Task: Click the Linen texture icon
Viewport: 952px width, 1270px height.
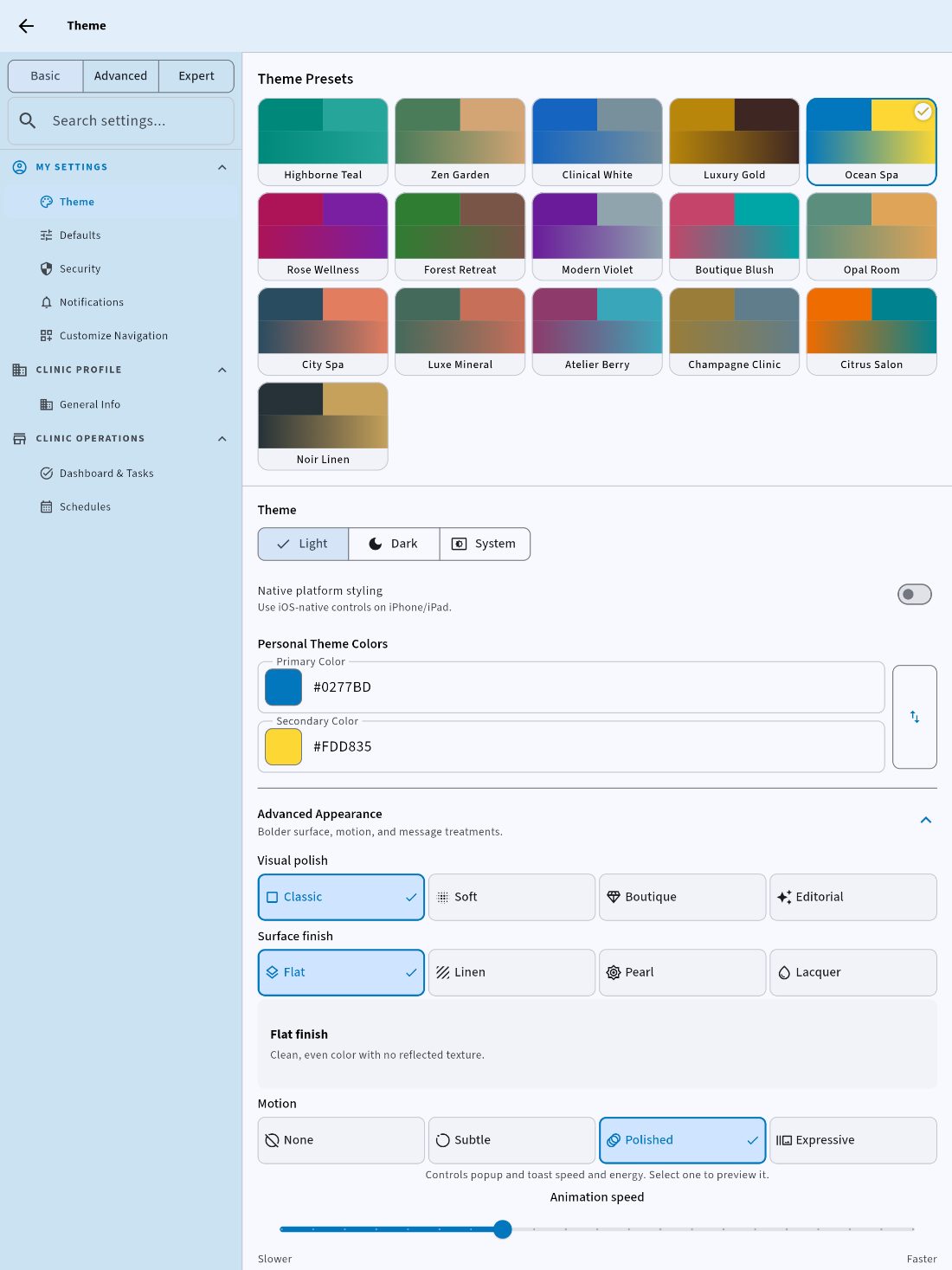Action: click(x=443, y=972)
